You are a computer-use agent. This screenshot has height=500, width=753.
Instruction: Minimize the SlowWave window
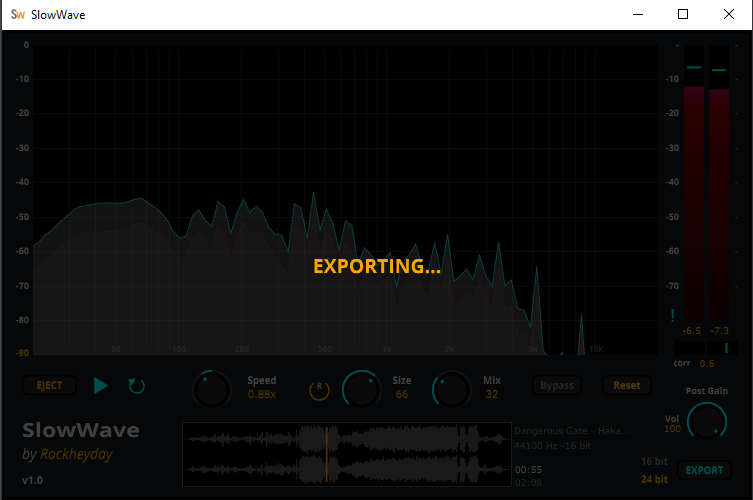pos(638,14)
